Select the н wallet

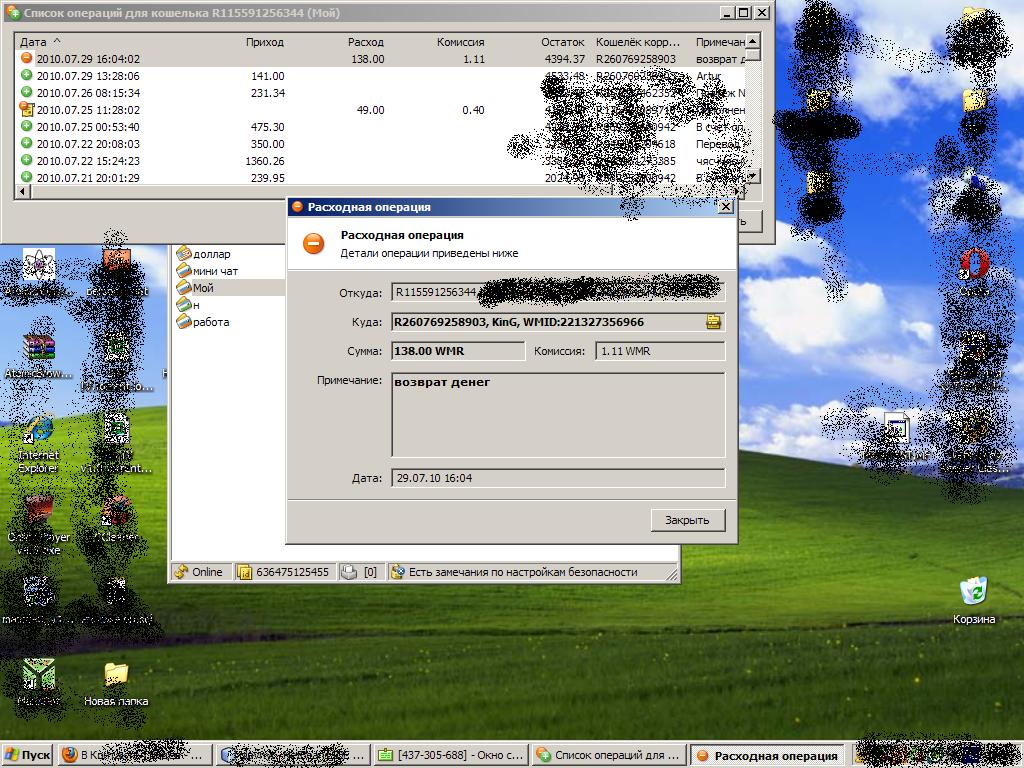196,305
